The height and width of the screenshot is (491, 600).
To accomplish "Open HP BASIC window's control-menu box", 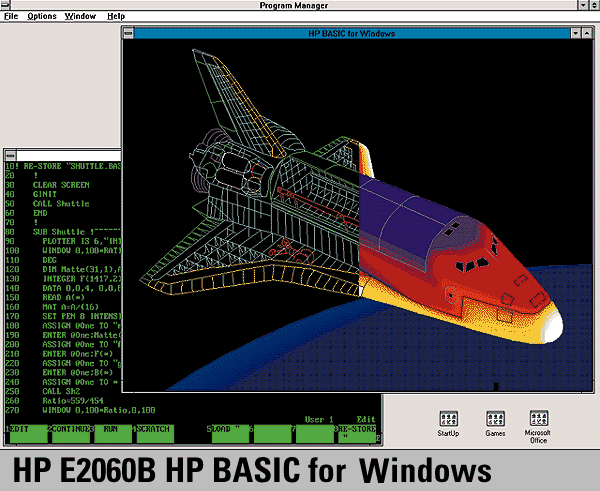I will [x=129, y=33].
